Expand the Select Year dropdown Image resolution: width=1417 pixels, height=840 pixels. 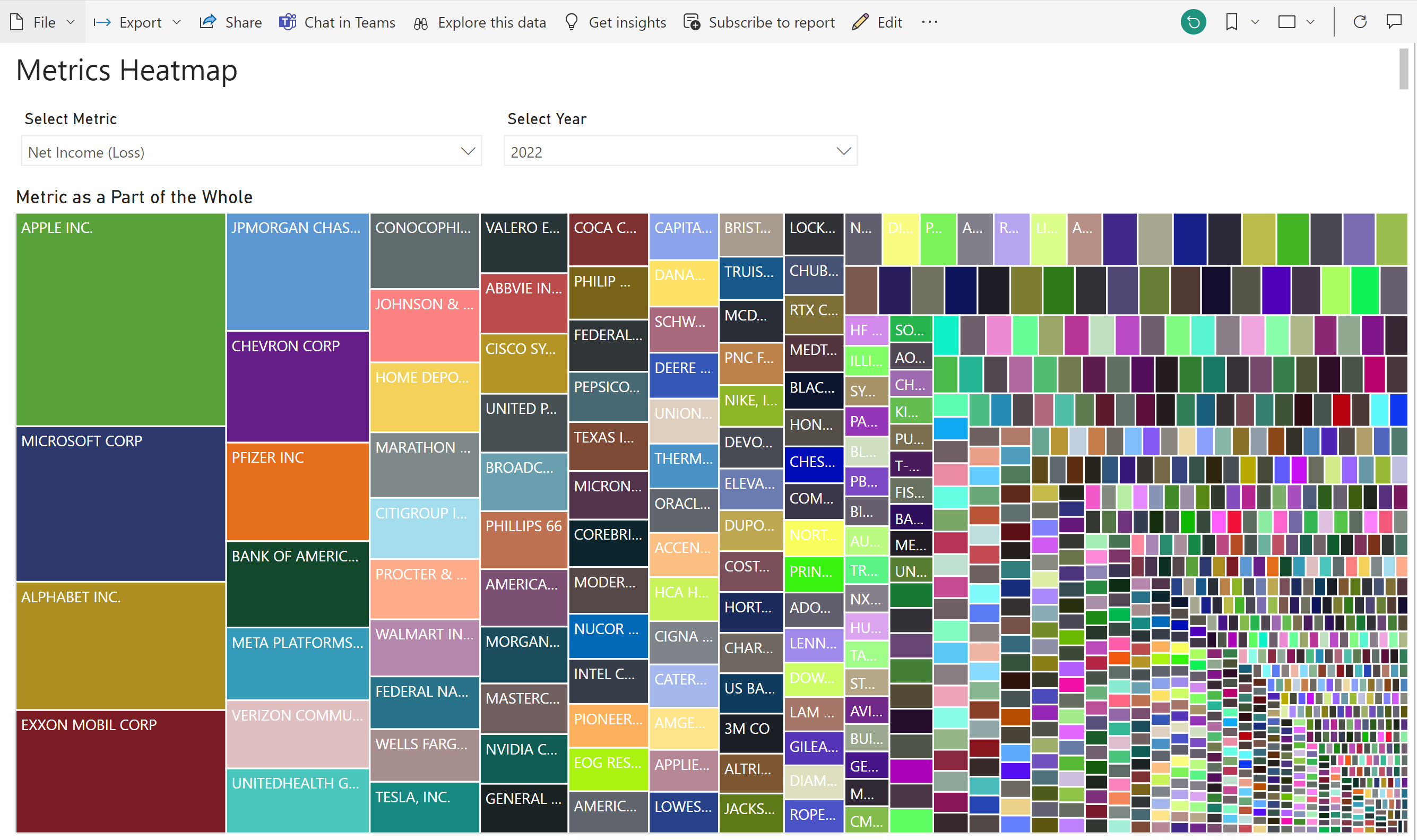(843, 151)
